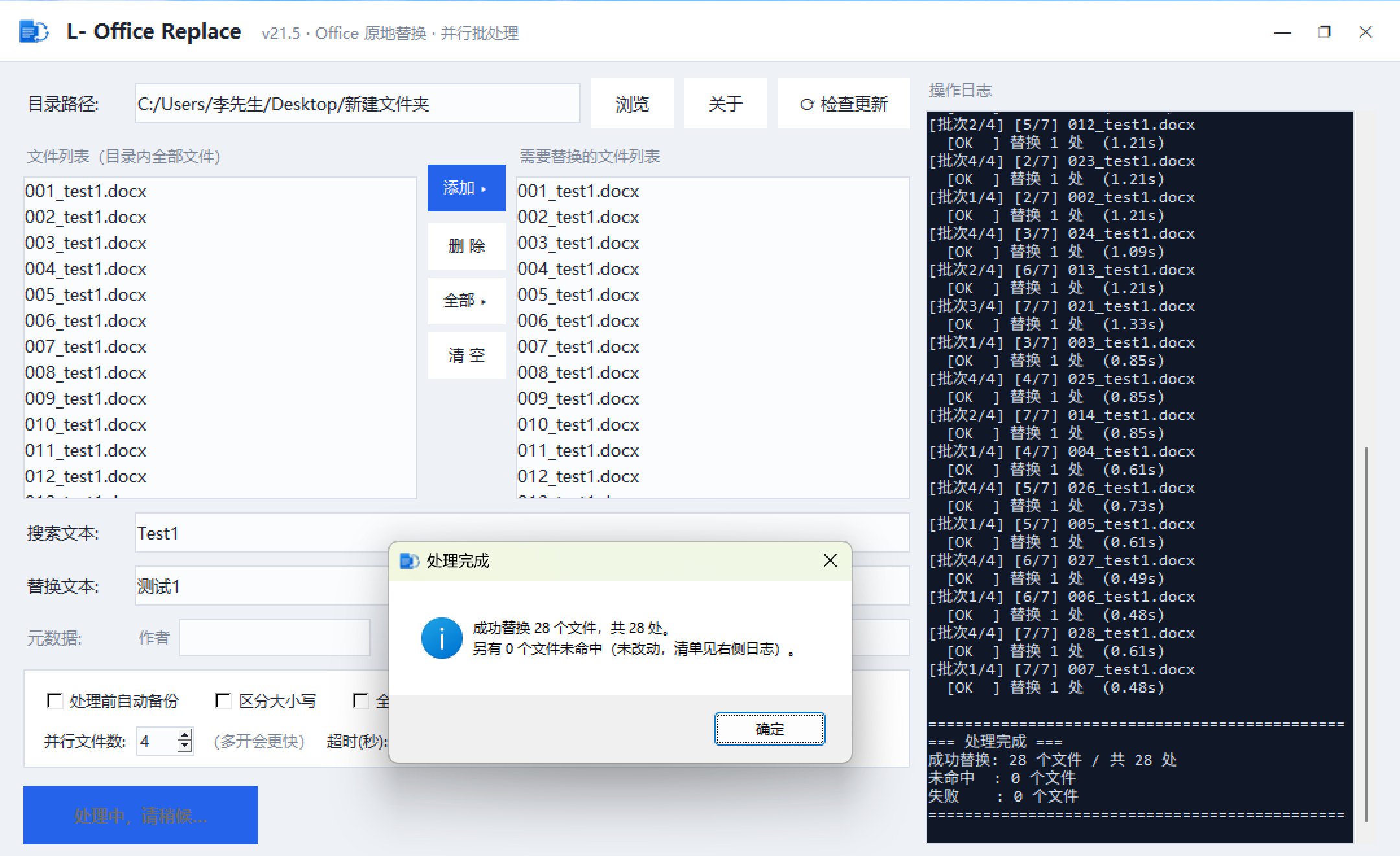
Task: Confirm the dialog with 确定 button
Action: point(769,729)
